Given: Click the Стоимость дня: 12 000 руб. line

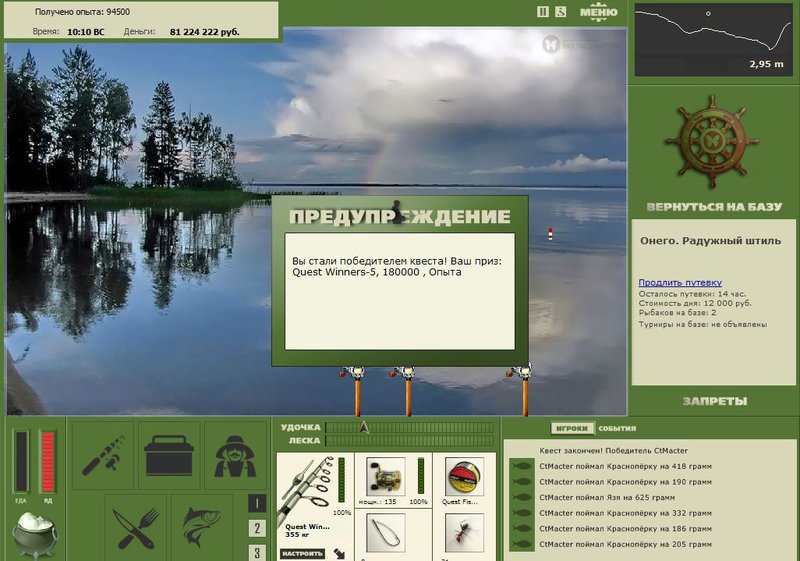Looking at the screenshot, I should coord(695,303).
